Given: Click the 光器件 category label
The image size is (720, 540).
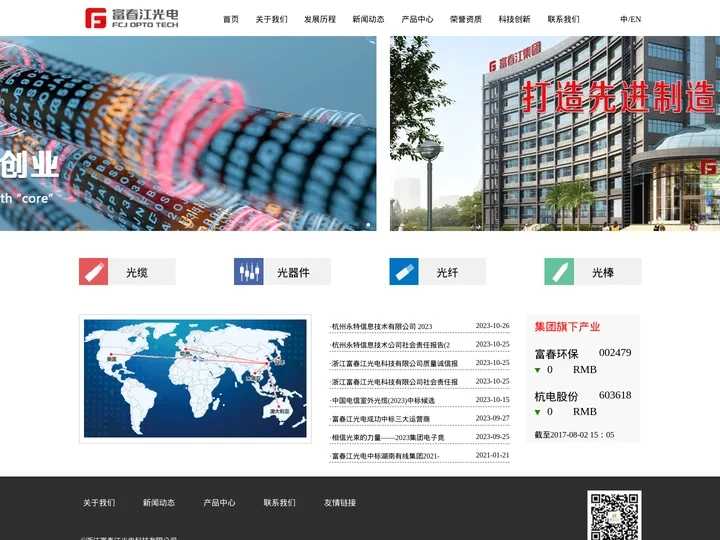Looking at the screenshot, I should click(x=293, y=273).
